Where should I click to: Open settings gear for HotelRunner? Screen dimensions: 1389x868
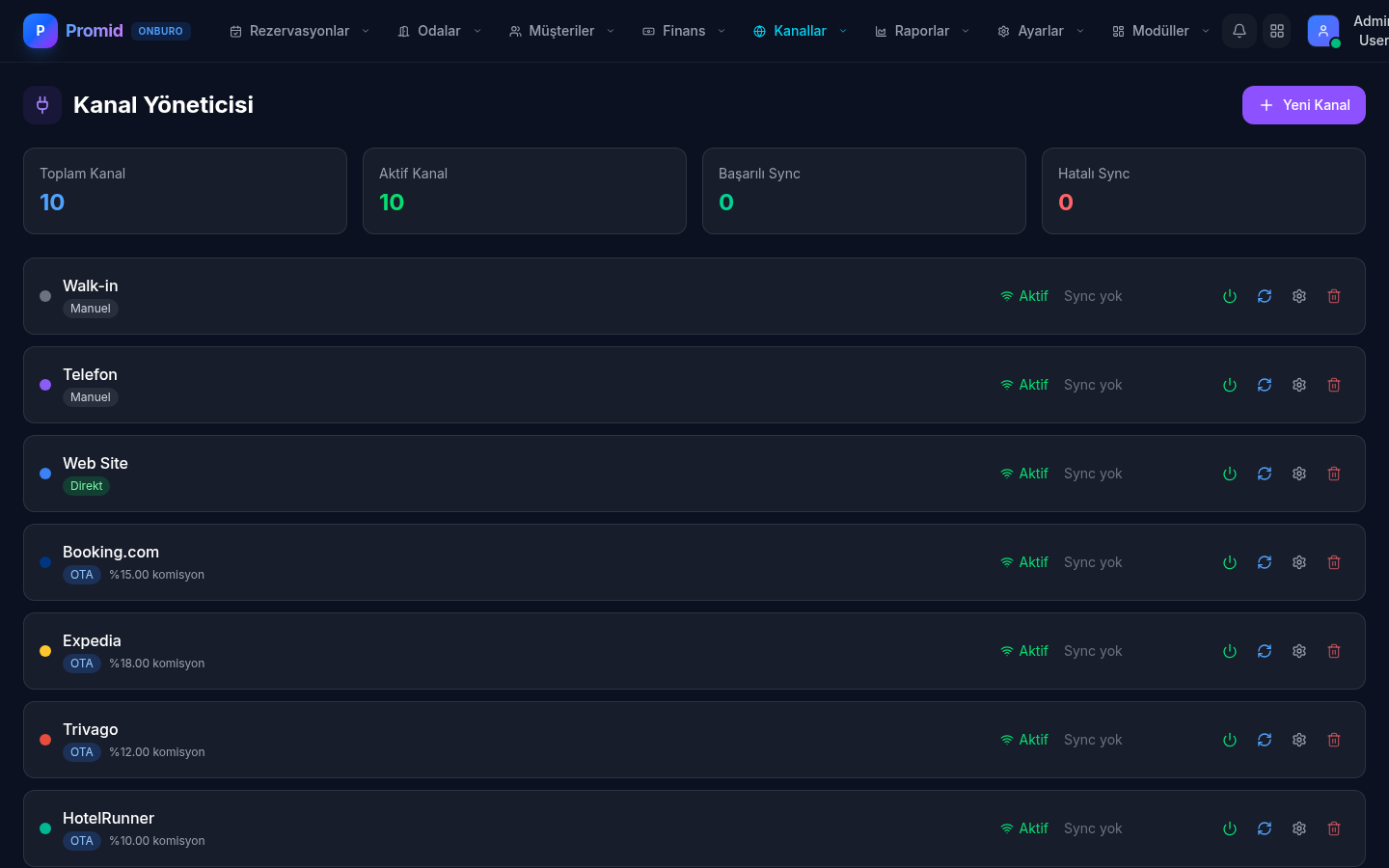coord(1299,828)
